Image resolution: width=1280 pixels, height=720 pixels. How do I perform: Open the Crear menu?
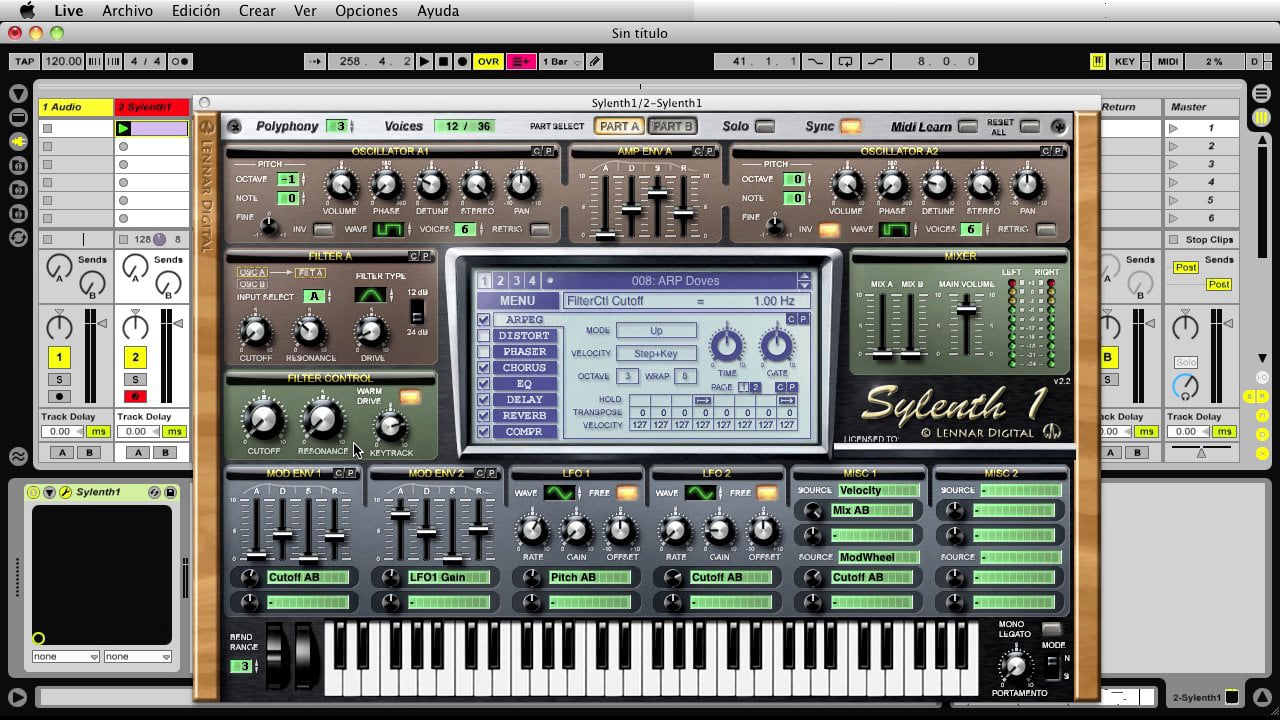[257, 11]
